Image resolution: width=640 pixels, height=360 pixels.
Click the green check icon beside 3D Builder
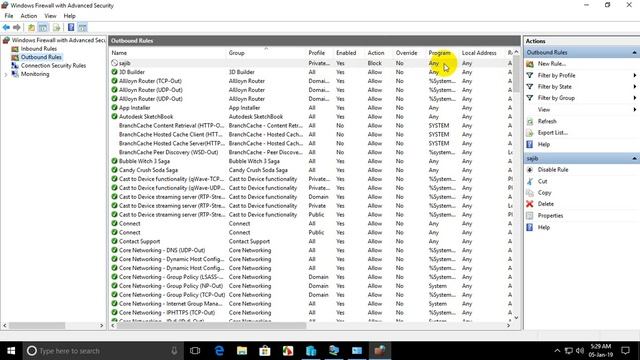[114, 72]
